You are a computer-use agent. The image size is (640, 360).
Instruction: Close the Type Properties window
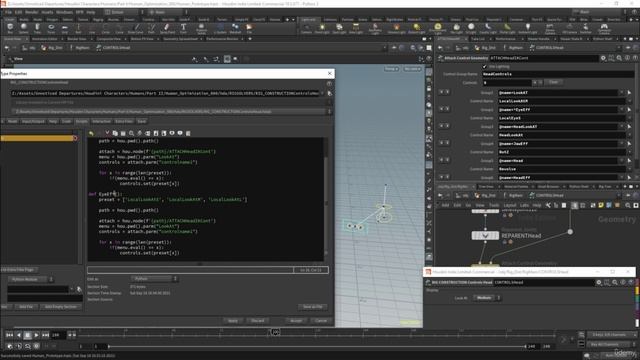tap(329, 73)
